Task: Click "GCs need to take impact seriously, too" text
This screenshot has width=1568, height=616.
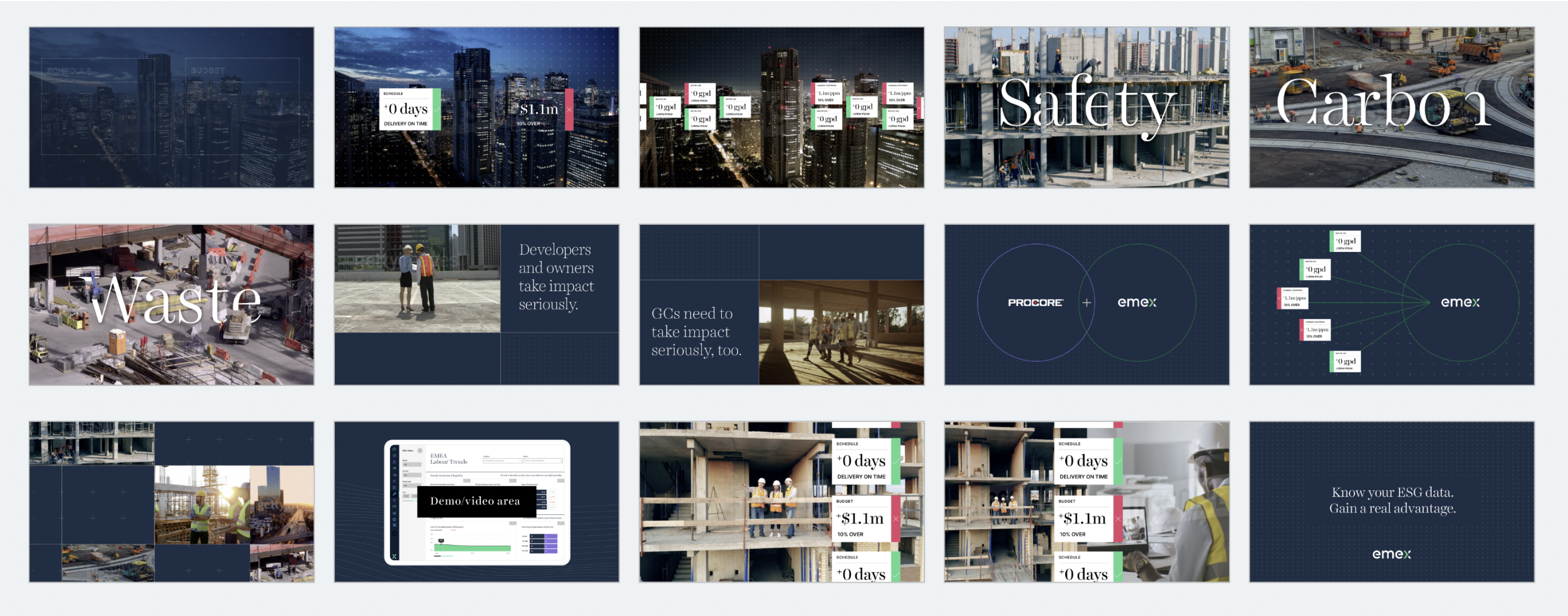Action: (696, 332)
